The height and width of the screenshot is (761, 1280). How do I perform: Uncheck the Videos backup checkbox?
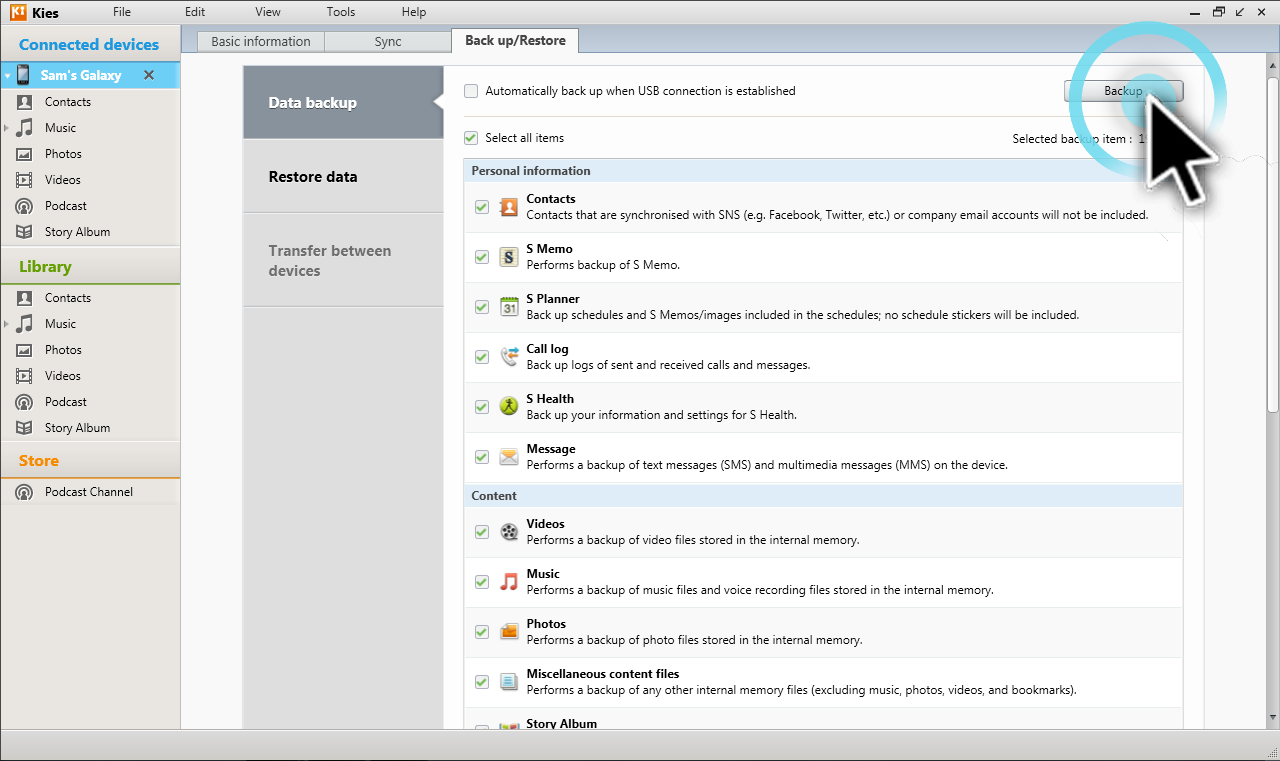(x=482, y=532)
